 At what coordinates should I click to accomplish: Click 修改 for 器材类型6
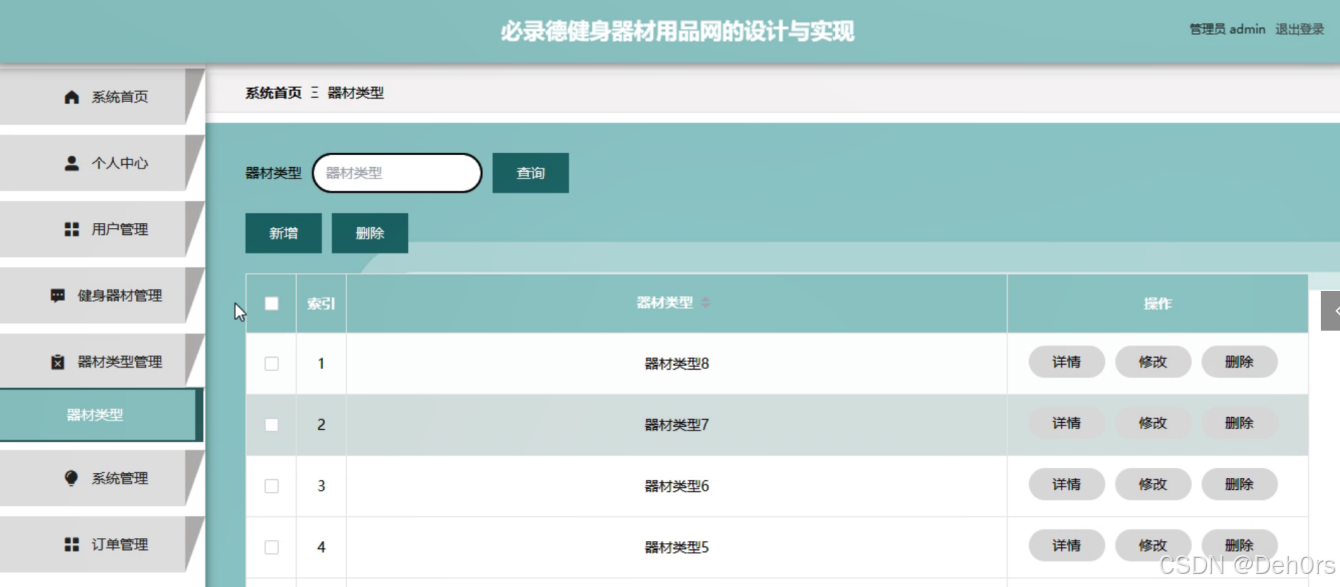(1153, 484)
